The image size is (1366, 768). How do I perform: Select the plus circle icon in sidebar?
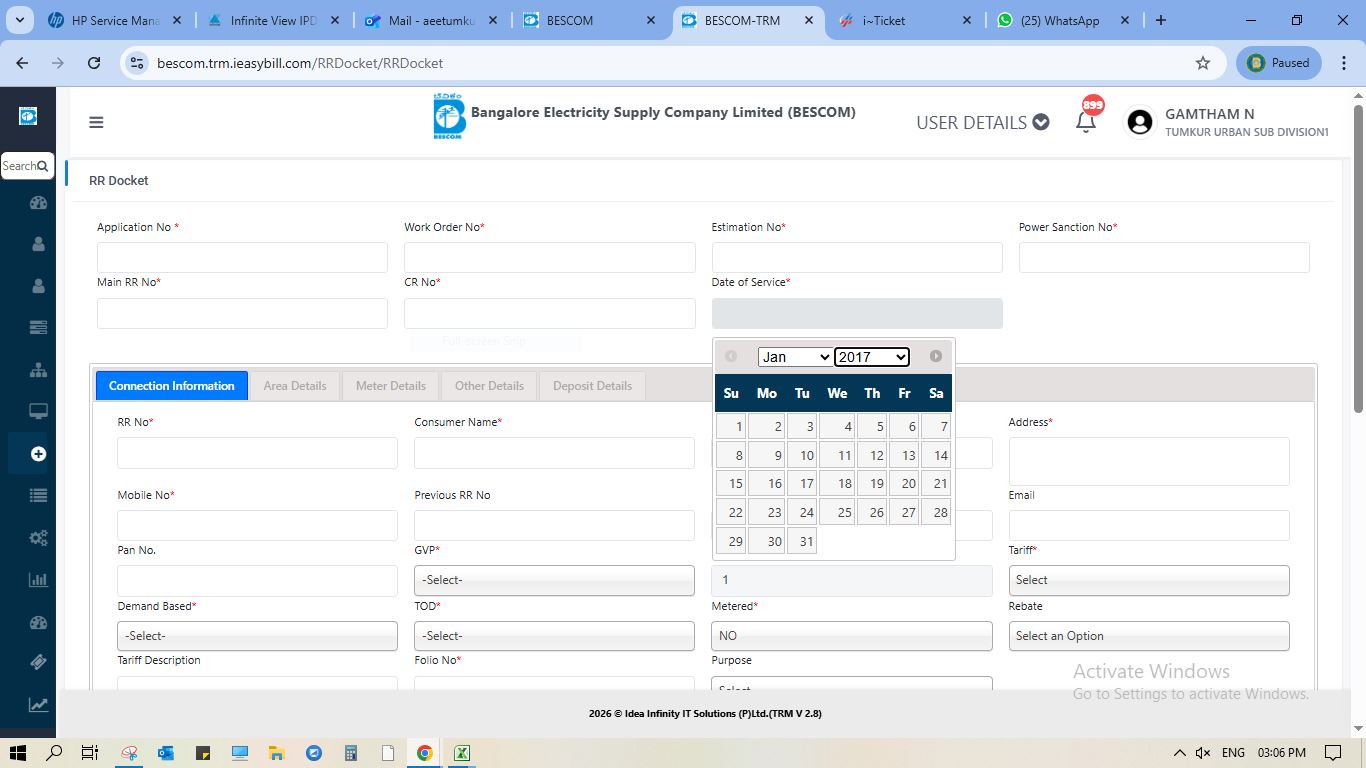click(x=38, y=454)
